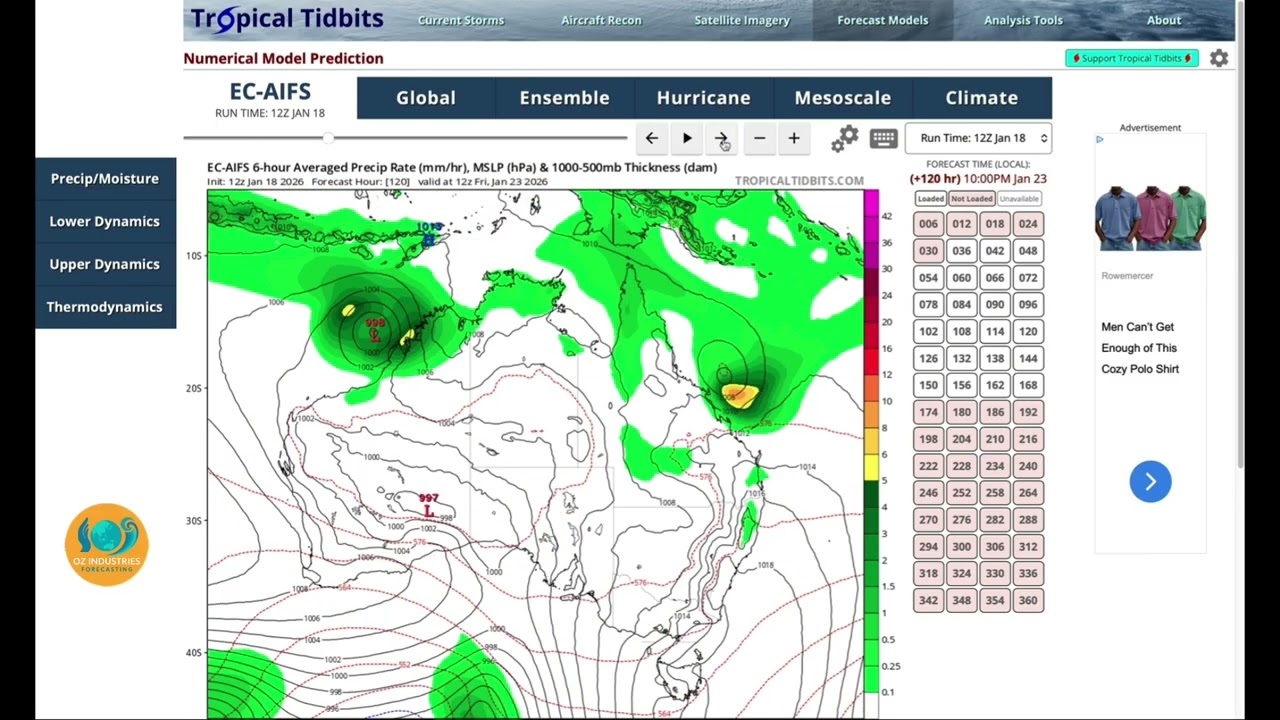Open animation settings gears icon
The width and height of the screenshot is (1280, 720).
(845, 139)
